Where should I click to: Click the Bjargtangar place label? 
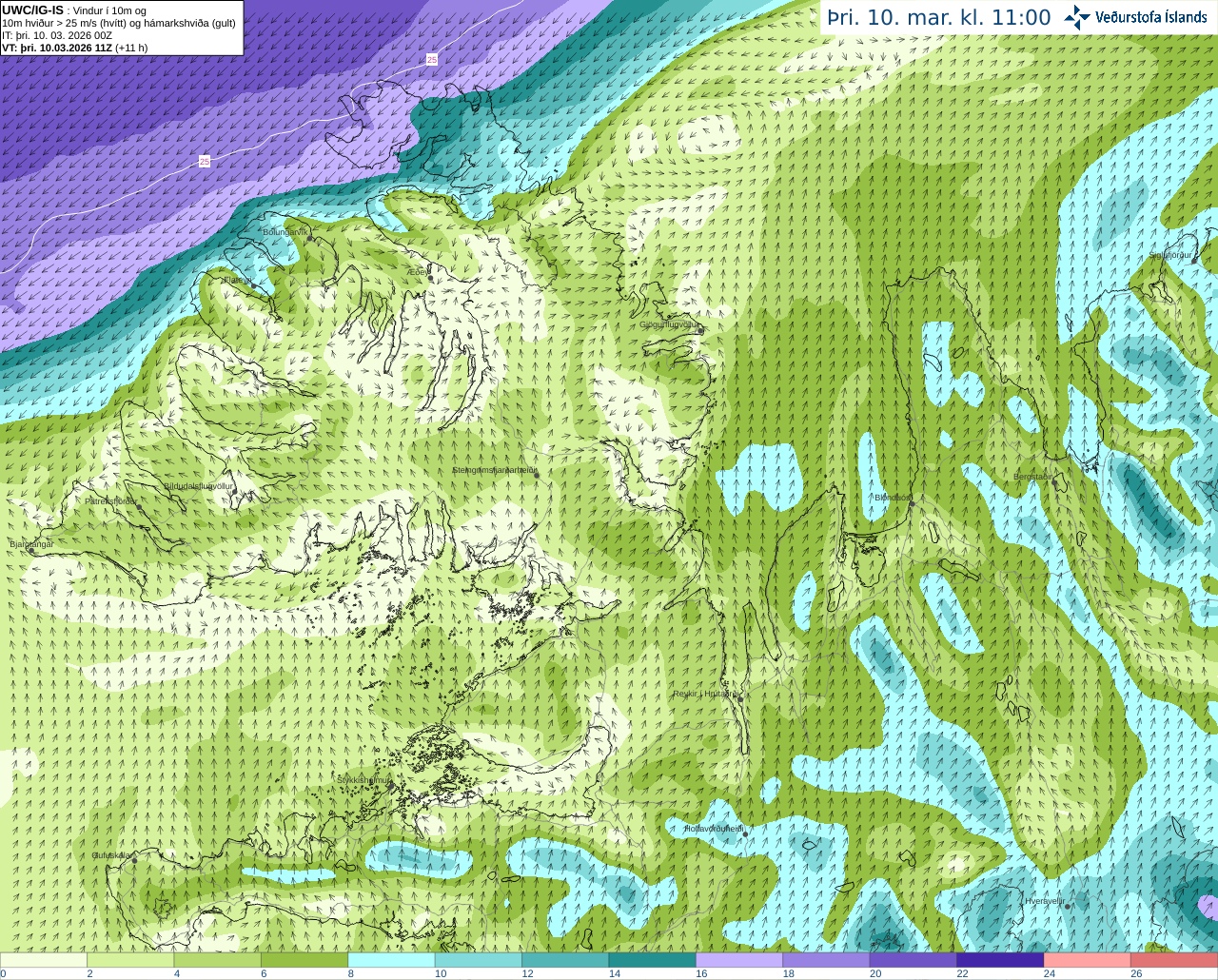(x=31, y=543)
